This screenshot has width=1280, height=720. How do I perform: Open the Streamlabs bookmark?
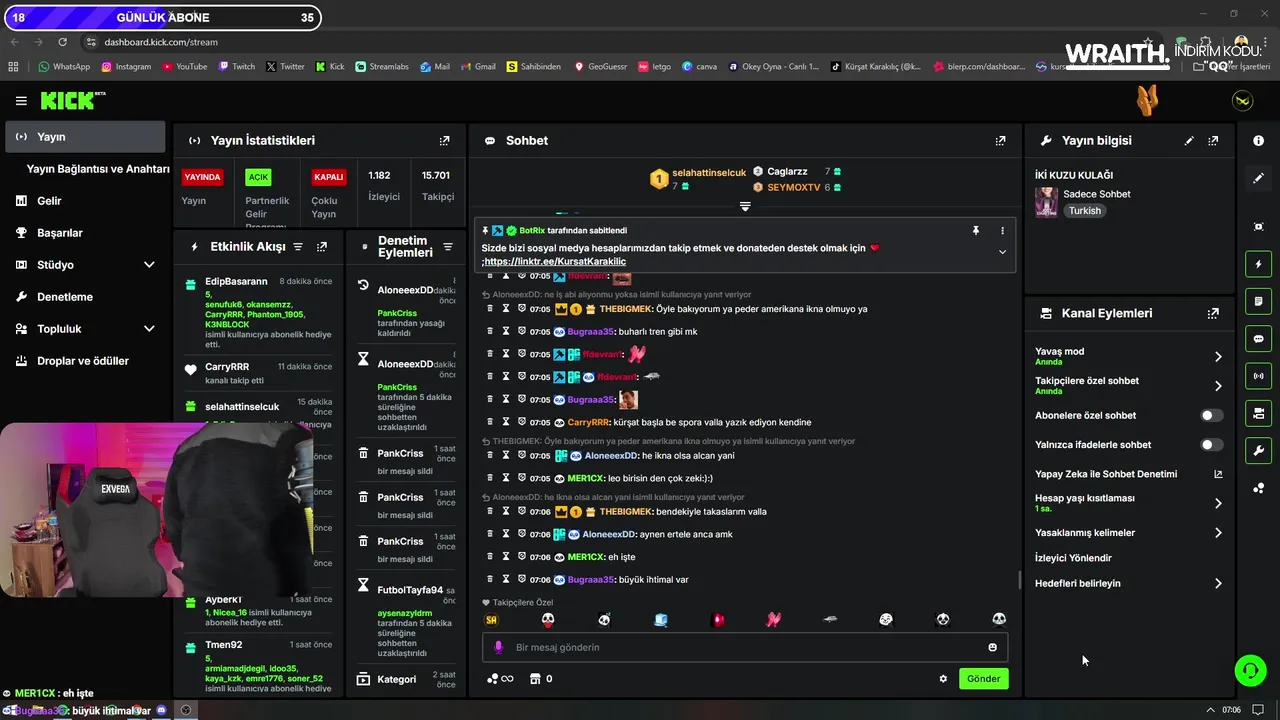(381, 67)
